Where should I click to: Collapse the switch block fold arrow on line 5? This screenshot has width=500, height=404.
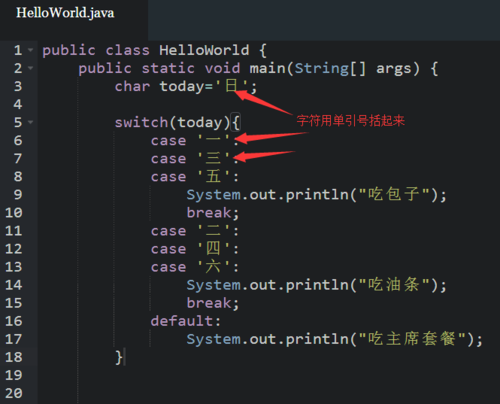pyautogui.click(x=31, y=122)
